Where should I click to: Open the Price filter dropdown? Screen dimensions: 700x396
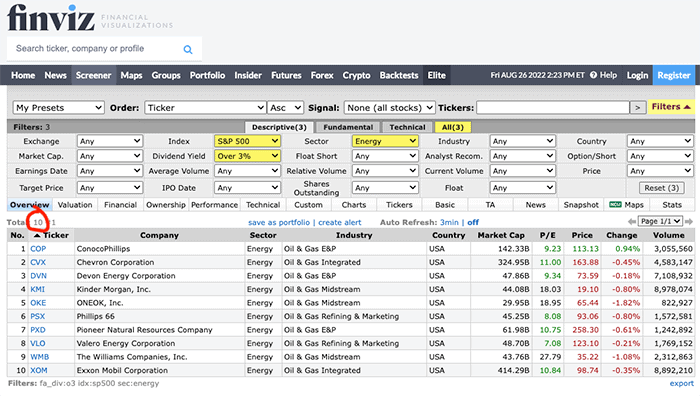pyautogui.click(x=660, y=171)
